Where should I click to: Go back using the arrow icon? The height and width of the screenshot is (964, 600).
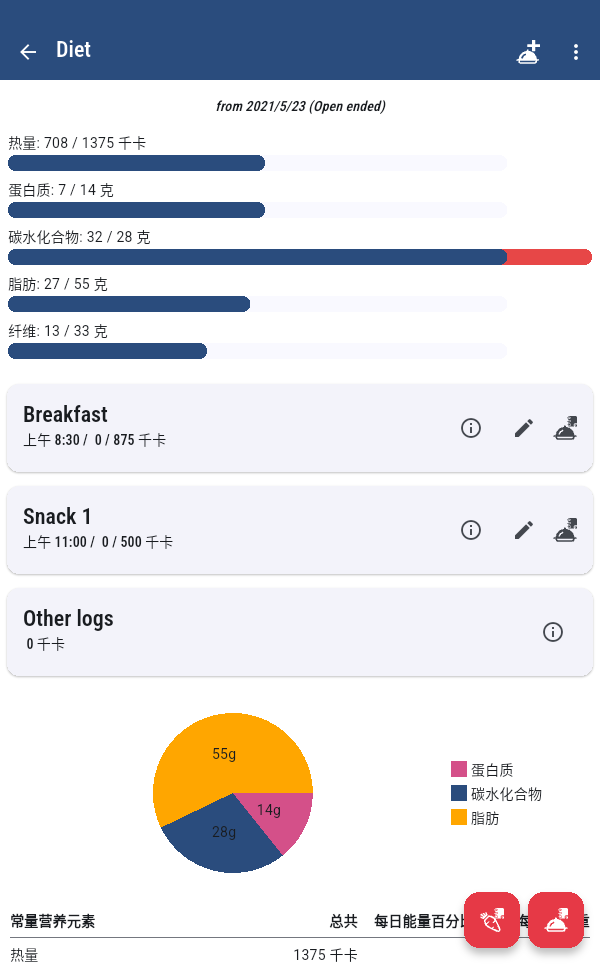[x=28, y=52]
